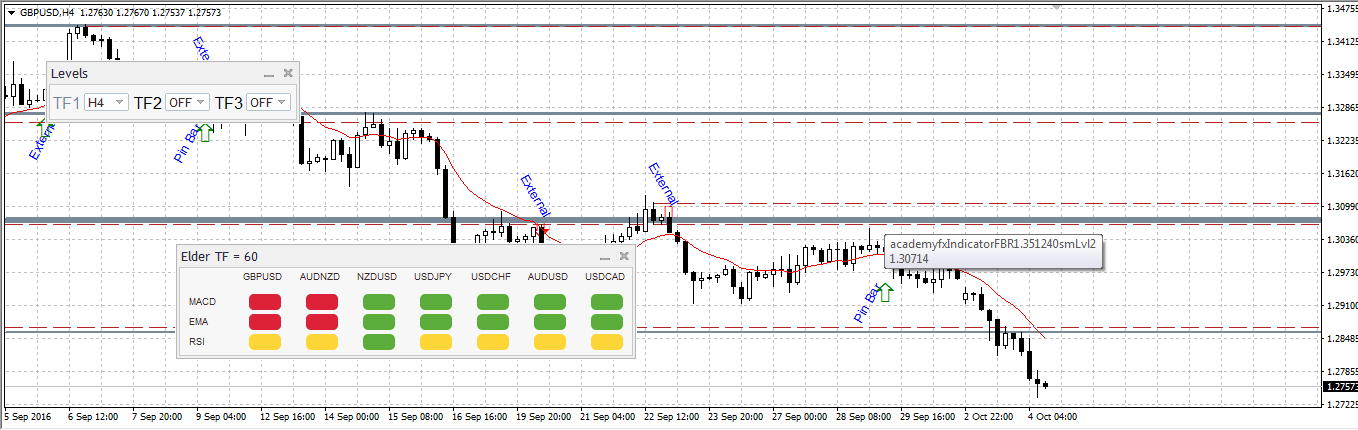Select USDJPY column header in Elder panel
1358x430 pixels.
(x=434, y=276)
